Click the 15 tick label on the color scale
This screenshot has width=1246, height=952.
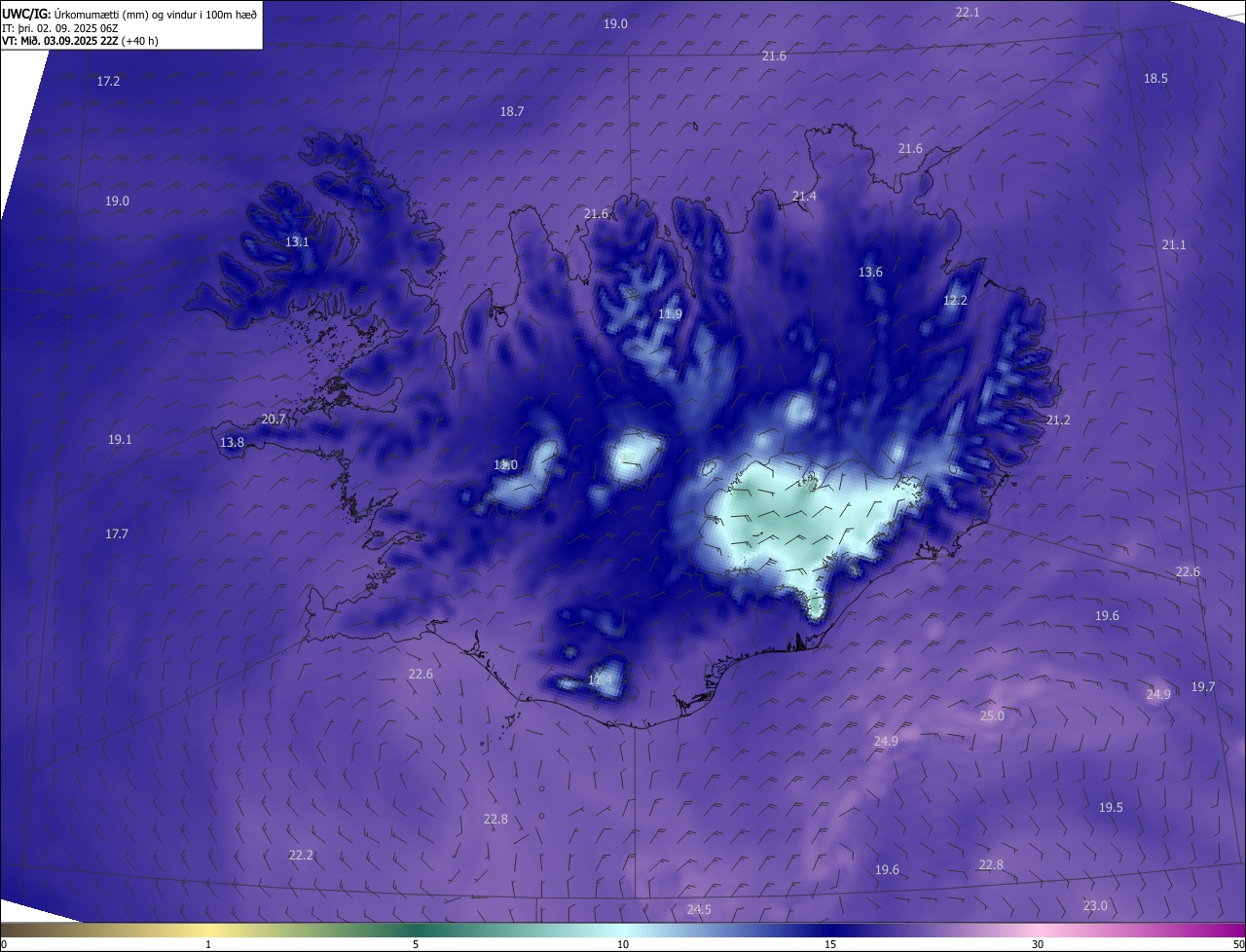pyautogui.click(x=830, y=944)
